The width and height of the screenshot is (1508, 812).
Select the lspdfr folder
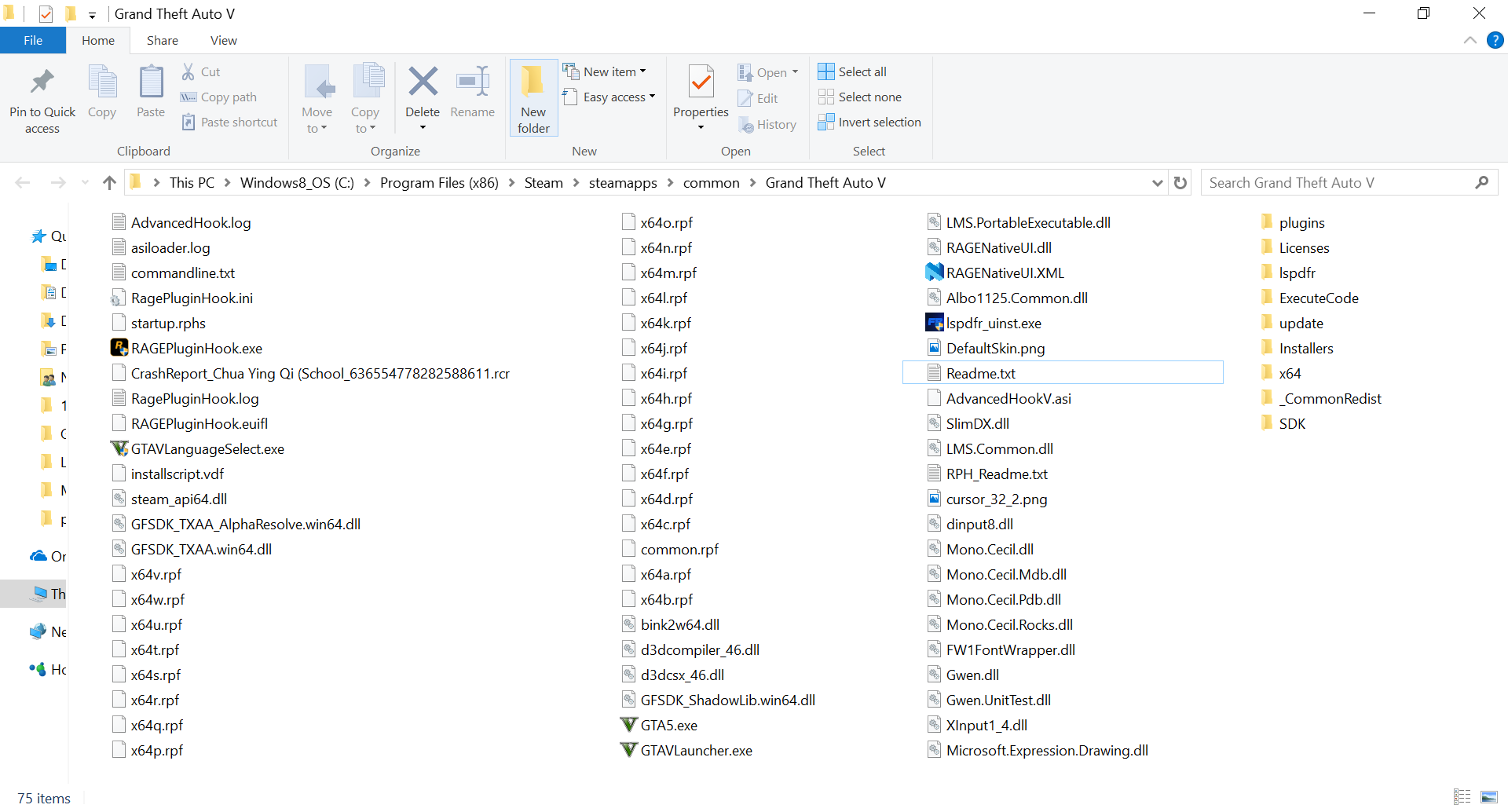click(x=1288, y=272)
